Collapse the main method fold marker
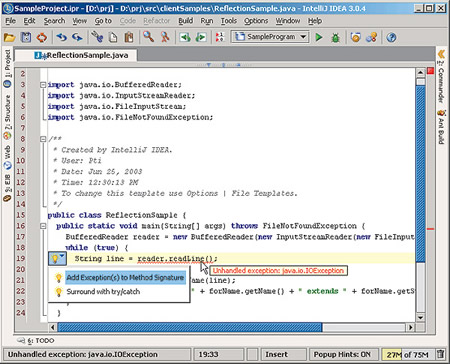This screenshot has width=450, height=364. 43,226
